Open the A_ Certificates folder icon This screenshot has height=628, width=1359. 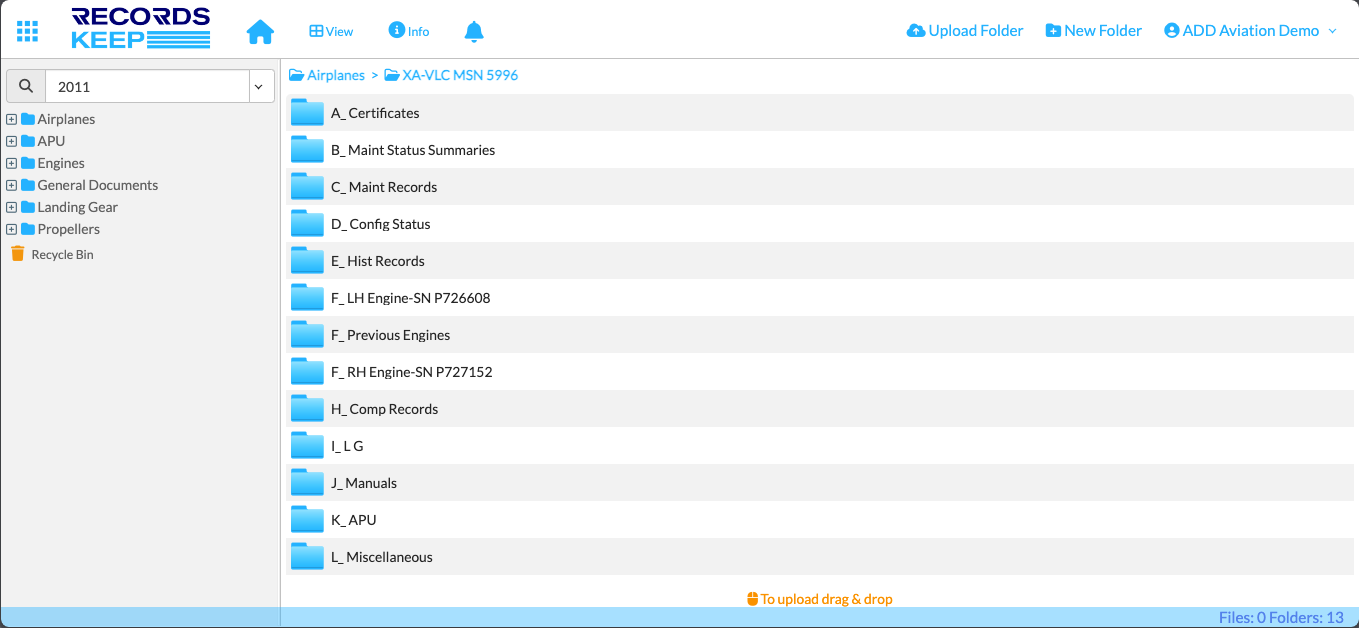[308, 113]
